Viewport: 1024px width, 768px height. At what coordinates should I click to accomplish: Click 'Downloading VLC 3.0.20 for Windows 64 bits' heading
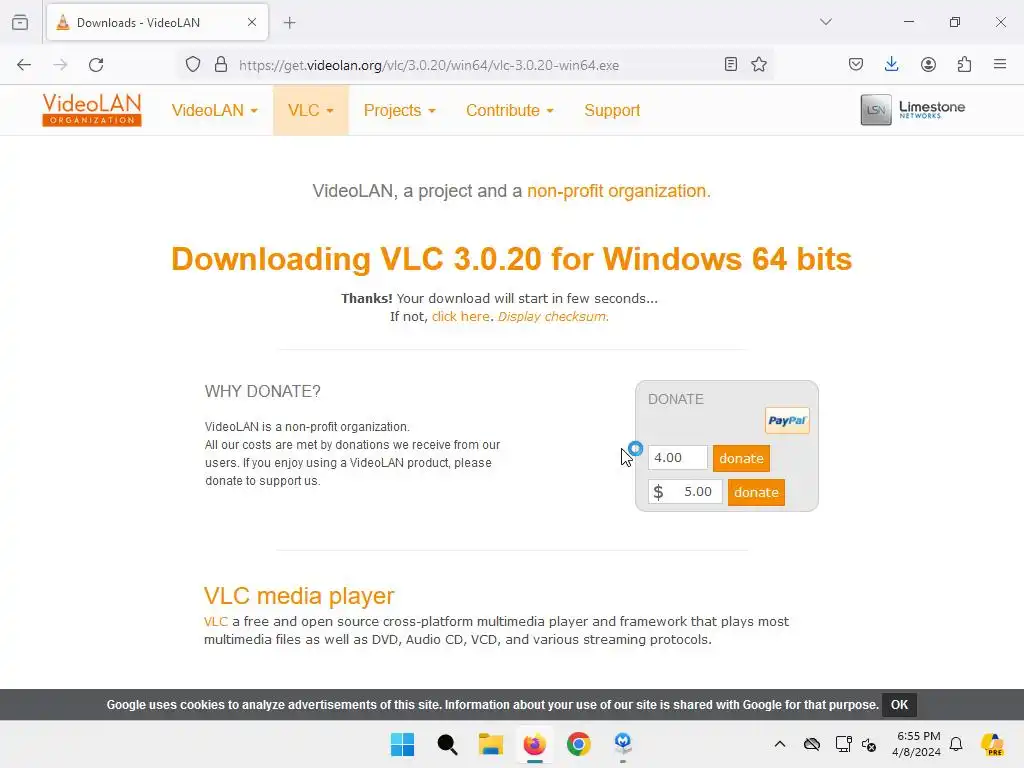pyautogui.click(x=511, y=259)
